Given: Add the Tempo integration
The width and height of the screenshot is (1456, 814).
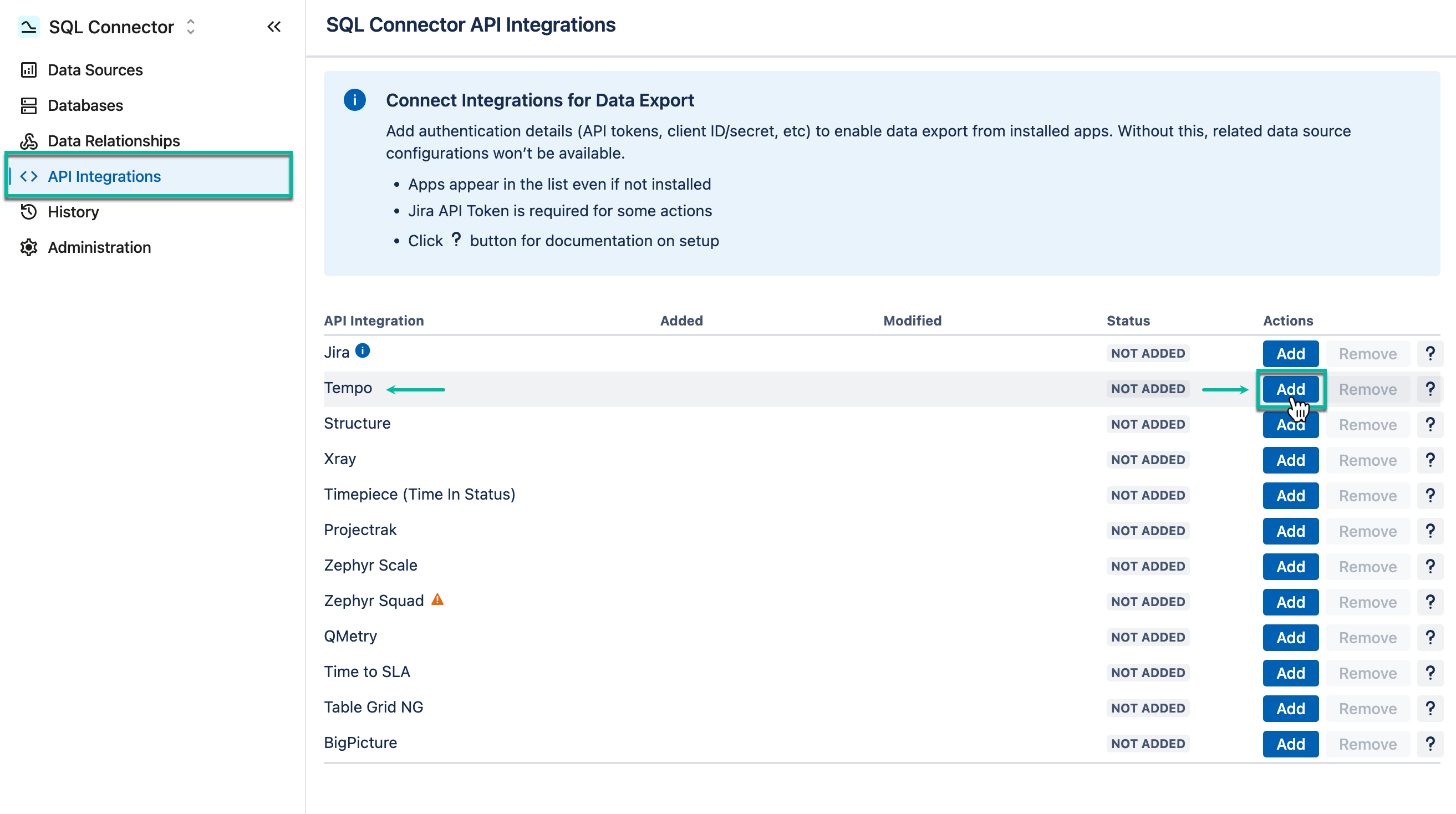Looking at the screenshot, I should click(1290, 388).
